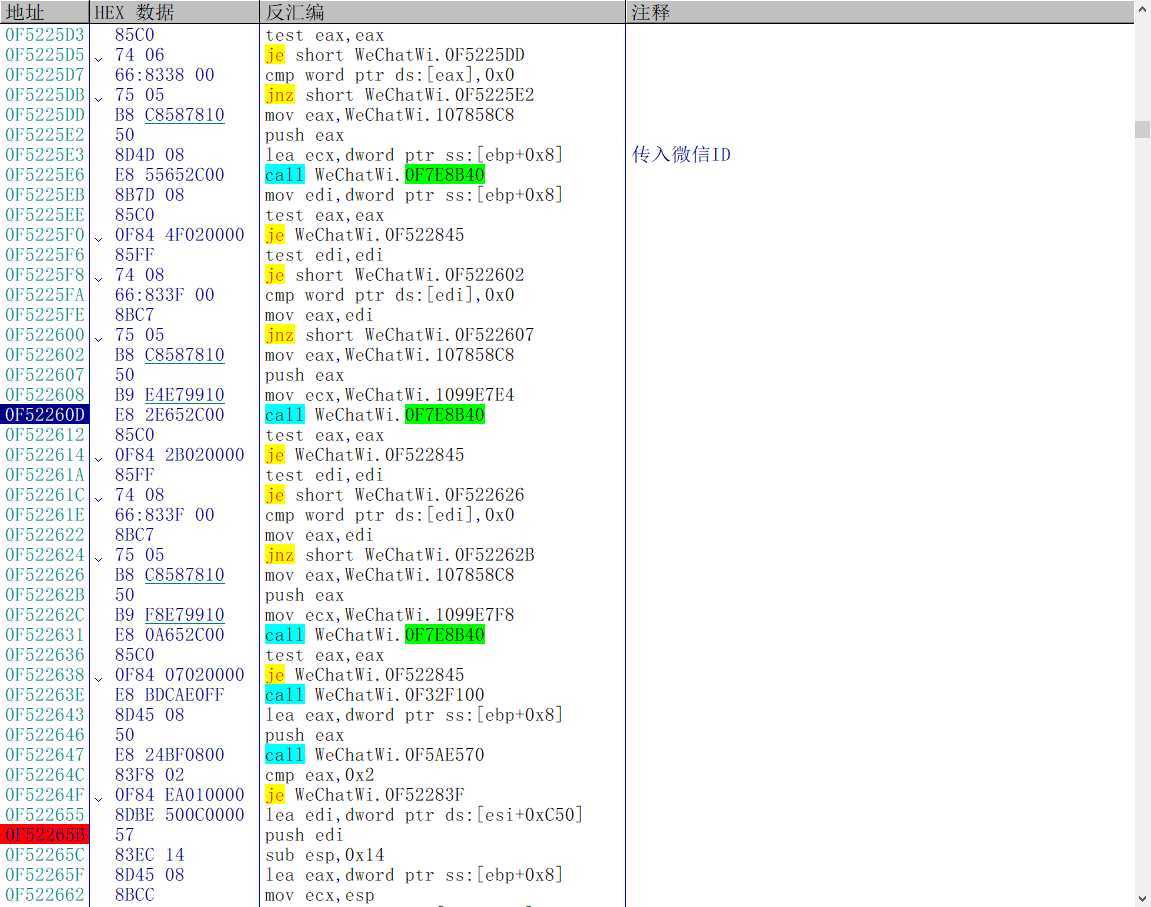Image resolution: width=1151 pixels, height=907 pixels.
Task: Click hex bytes 8DBE 500C0000
Action: point(179,815)
